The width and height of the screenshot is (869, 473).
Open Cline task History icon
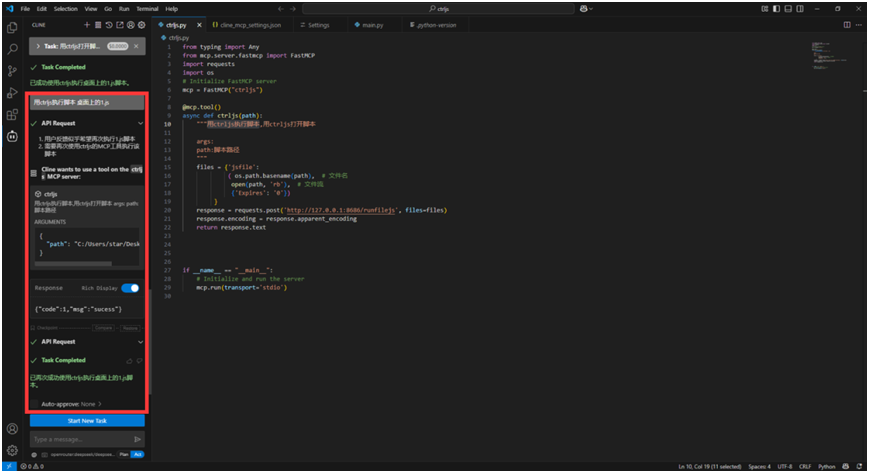(x=109, y=25)
